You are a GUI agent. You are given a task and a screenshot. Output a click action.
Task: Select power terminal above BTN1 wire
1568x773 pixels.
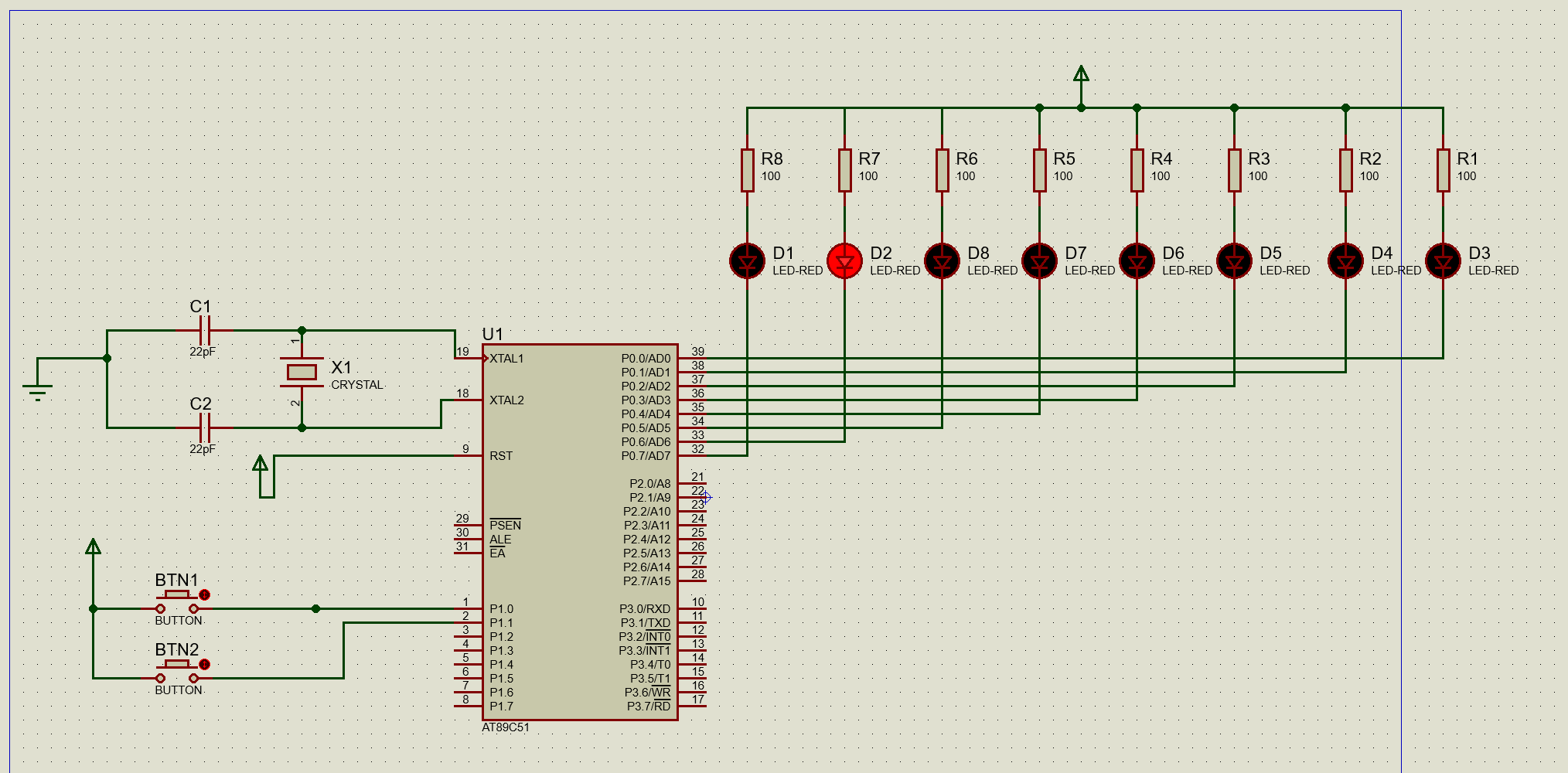pos(93,547)
